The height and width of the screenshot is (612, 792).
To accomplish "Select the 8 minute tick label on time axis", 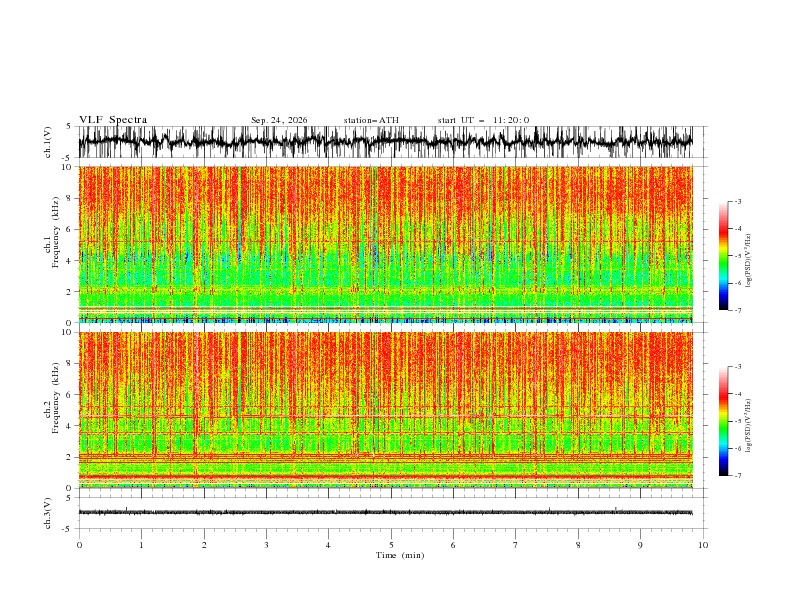I will click(578, 545).
